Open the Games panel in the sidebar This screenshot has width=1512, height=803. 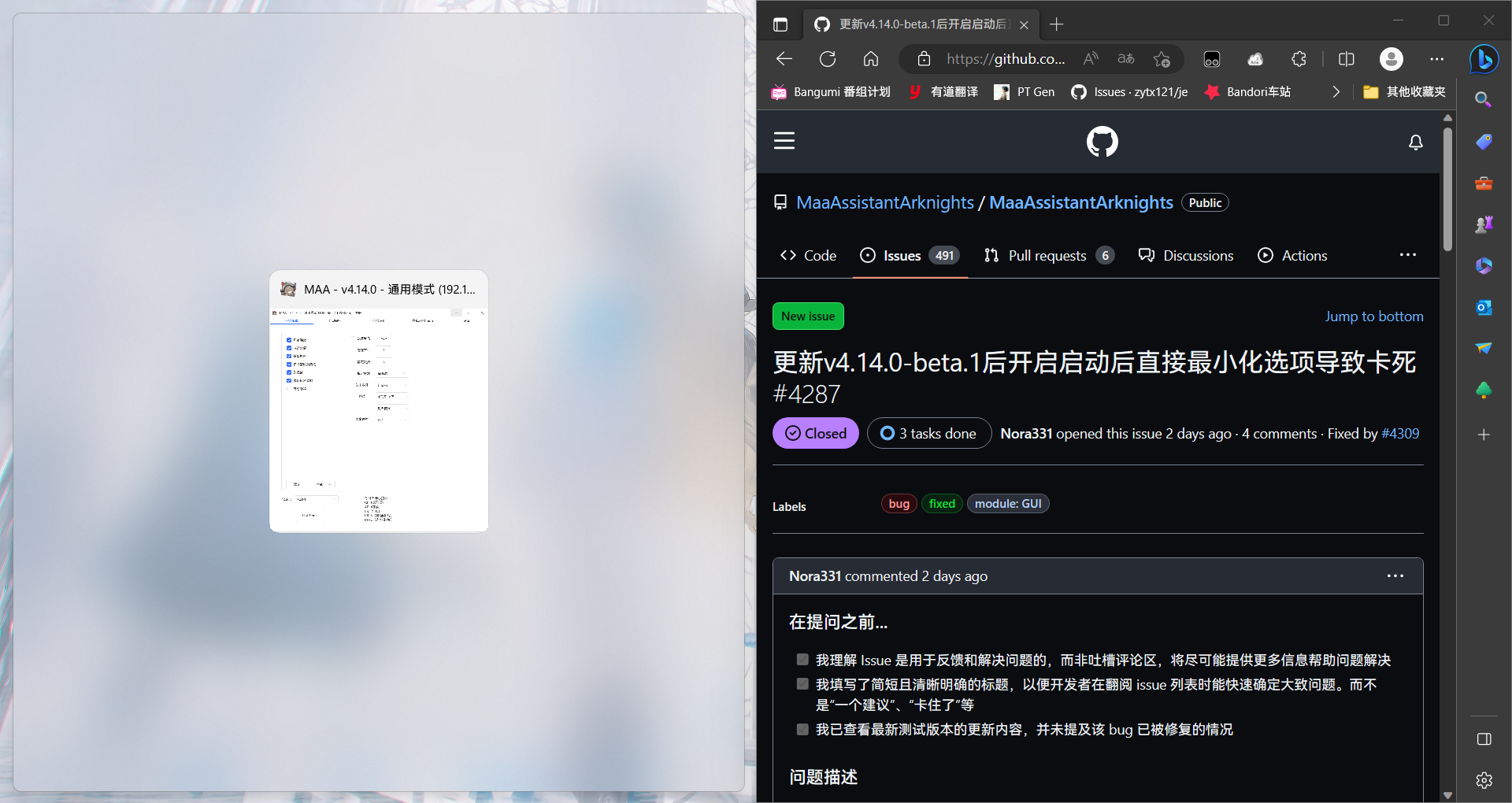coord(1484,224)
